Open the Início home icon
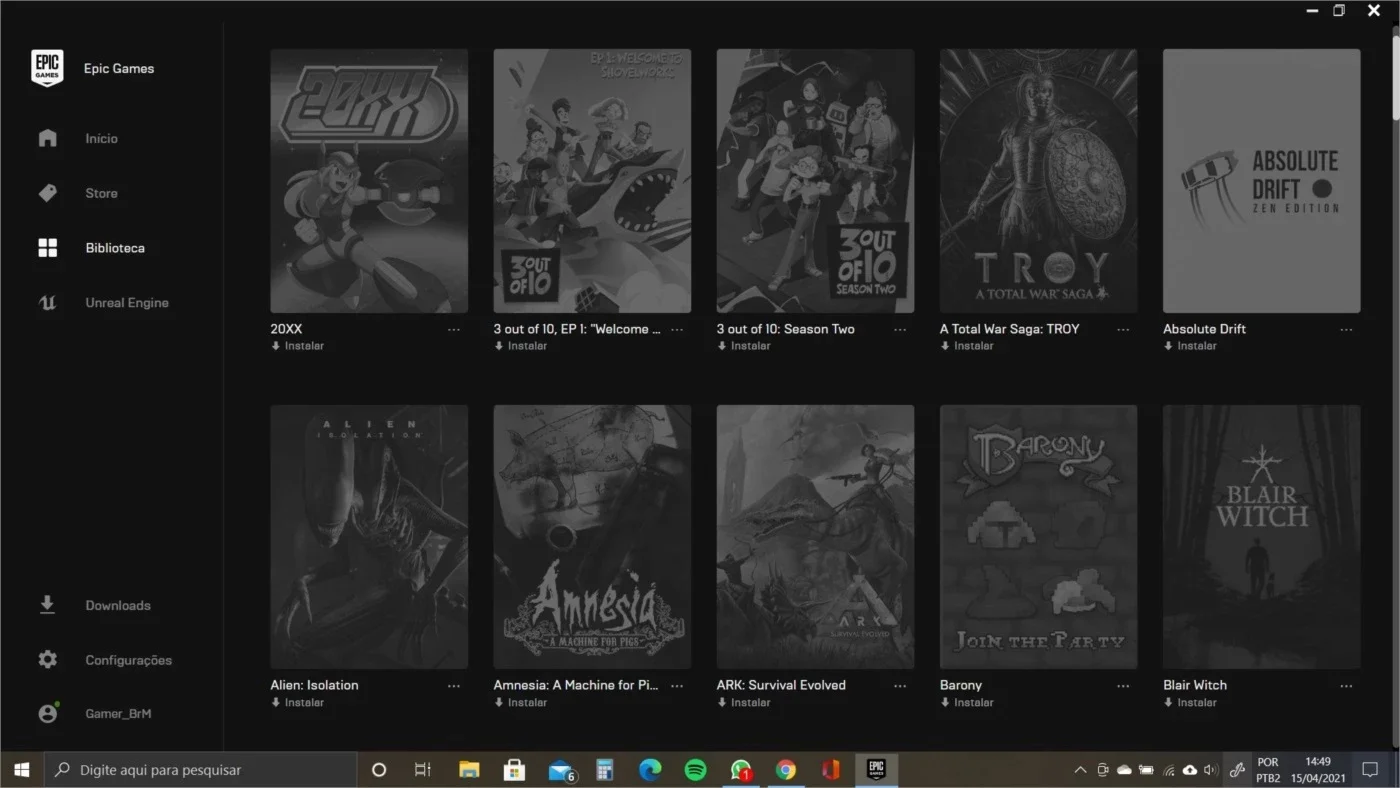Image resolution: width=1400 pixels, height=788 pixels. [x=47, y=138]
